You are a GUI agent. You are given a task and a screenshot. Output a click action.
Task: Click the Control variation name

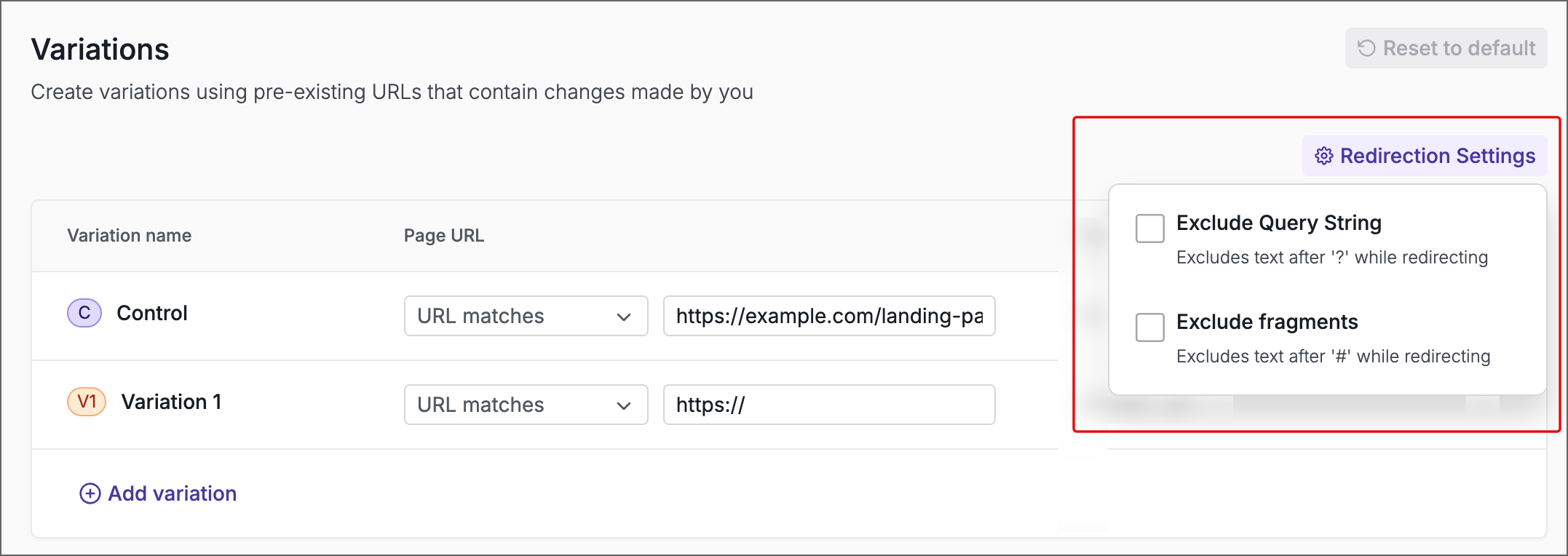152,313
